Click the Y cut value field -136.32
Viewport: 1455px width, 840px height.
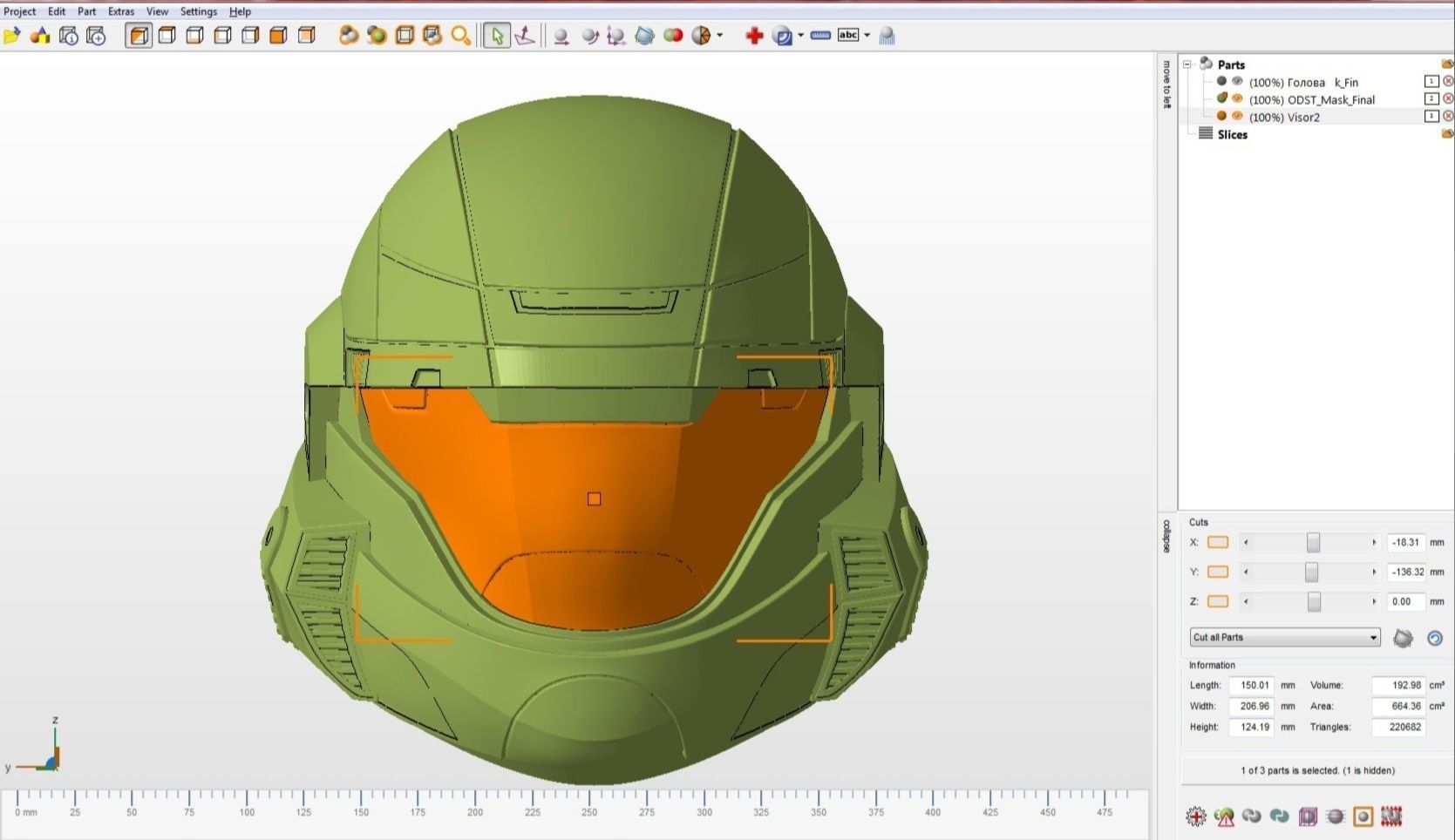pyautogui.click(x=1406, y=572)
